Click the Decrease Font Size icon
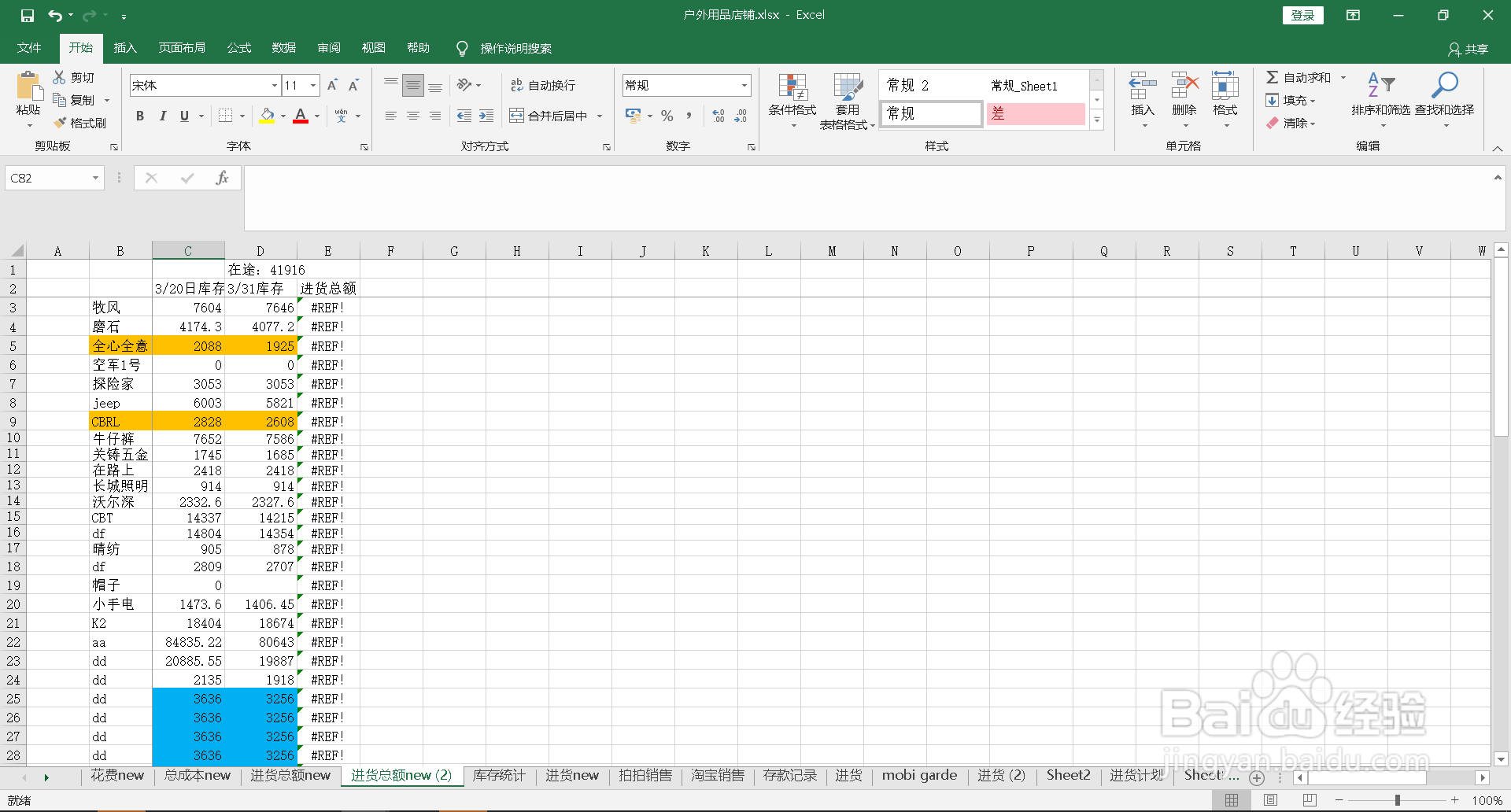 coord(353,85)
